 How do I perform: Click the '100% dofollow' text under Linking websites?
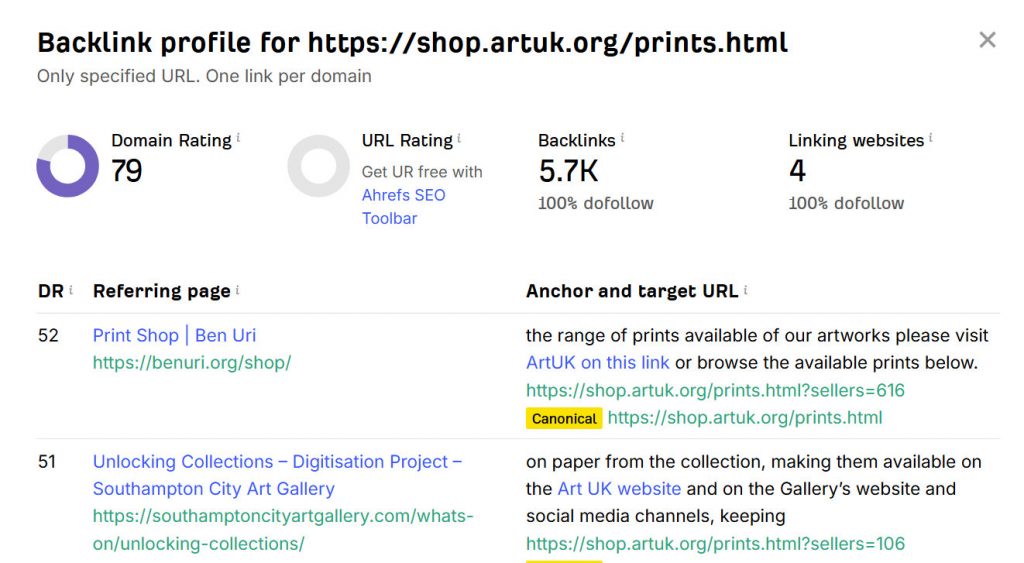[846, 203]
